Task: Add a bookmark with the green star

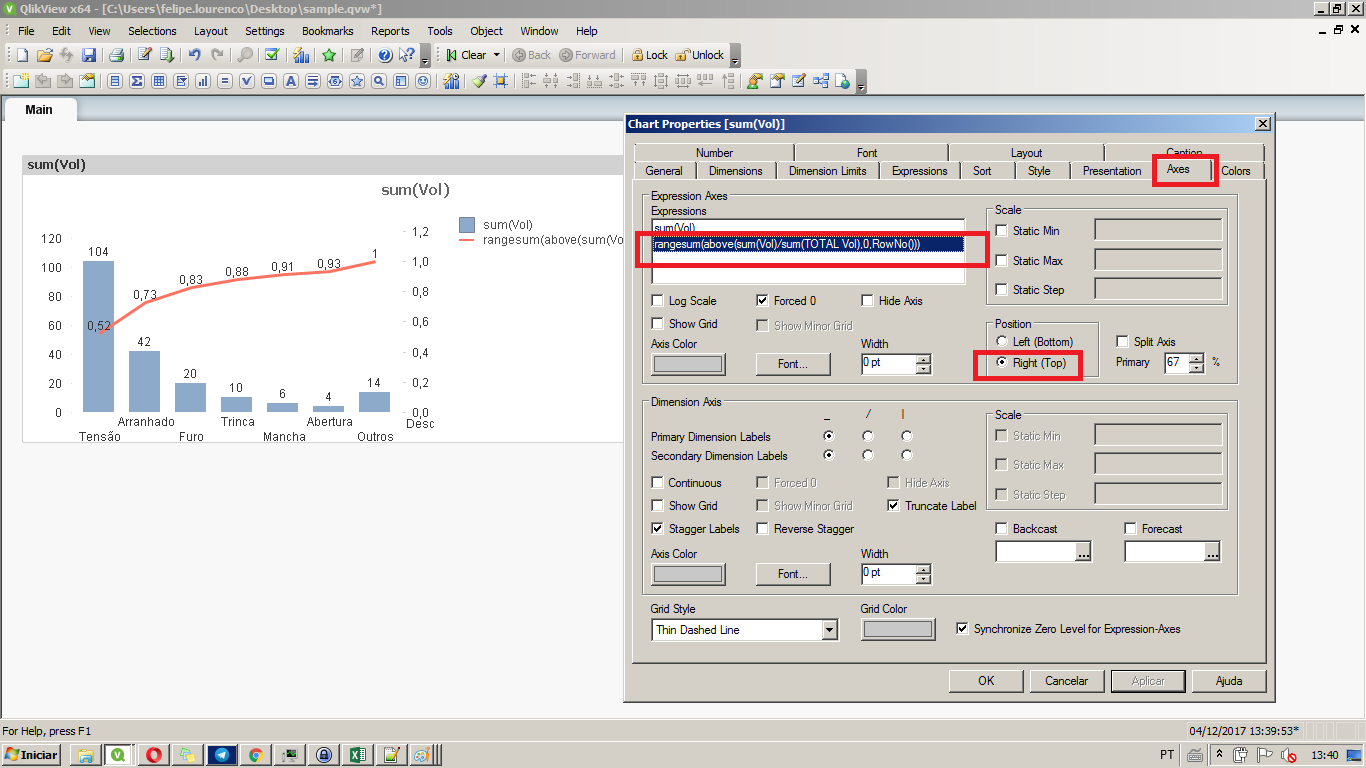Action: (328, 55)
